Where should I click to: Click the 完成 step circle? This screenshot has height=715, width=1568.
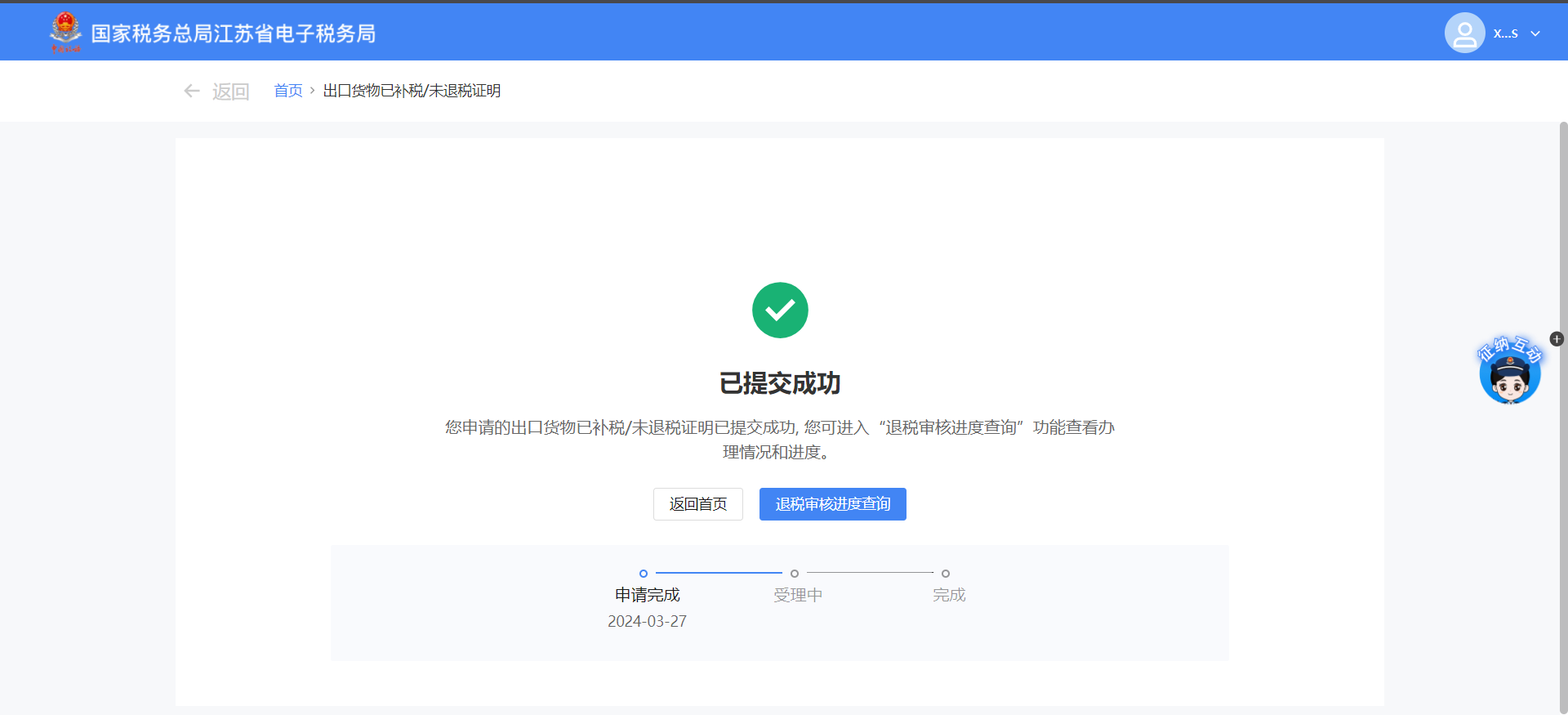pyautogui.click(x=946, y=574)
